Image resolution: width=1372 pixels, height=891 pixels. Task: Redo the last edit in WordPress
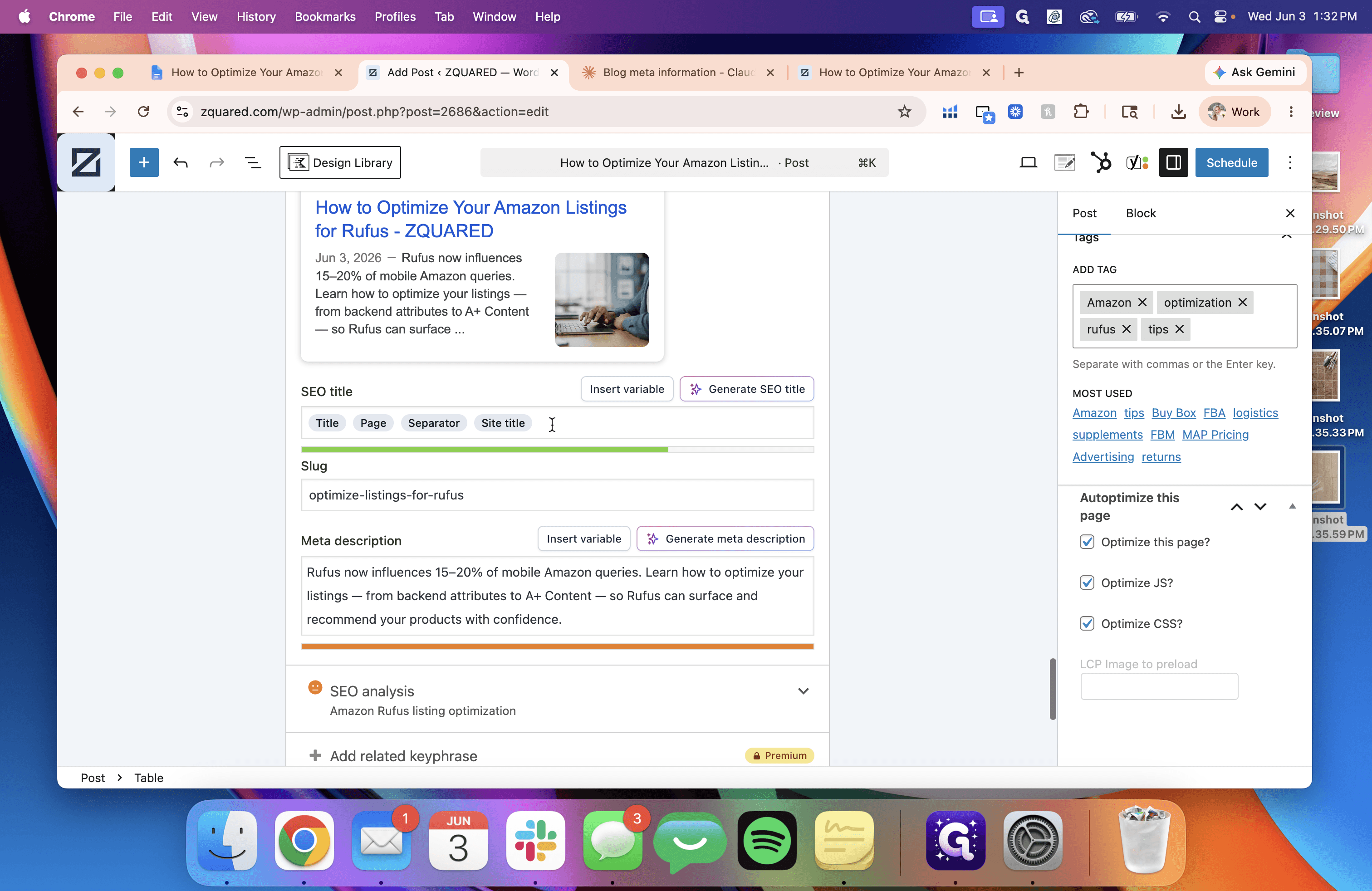coord(217,162)
